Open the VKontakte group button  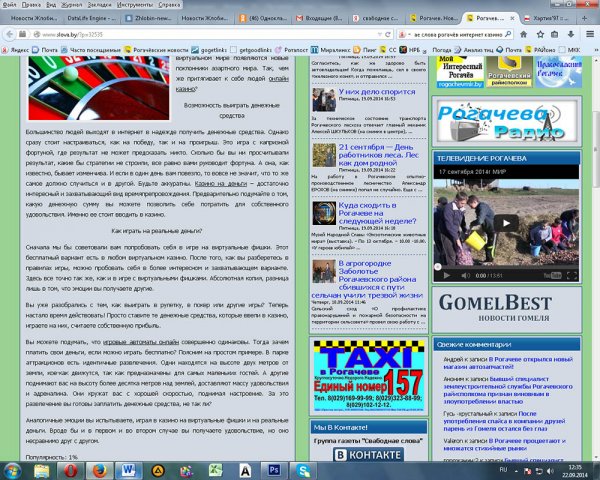pos(367,455)
